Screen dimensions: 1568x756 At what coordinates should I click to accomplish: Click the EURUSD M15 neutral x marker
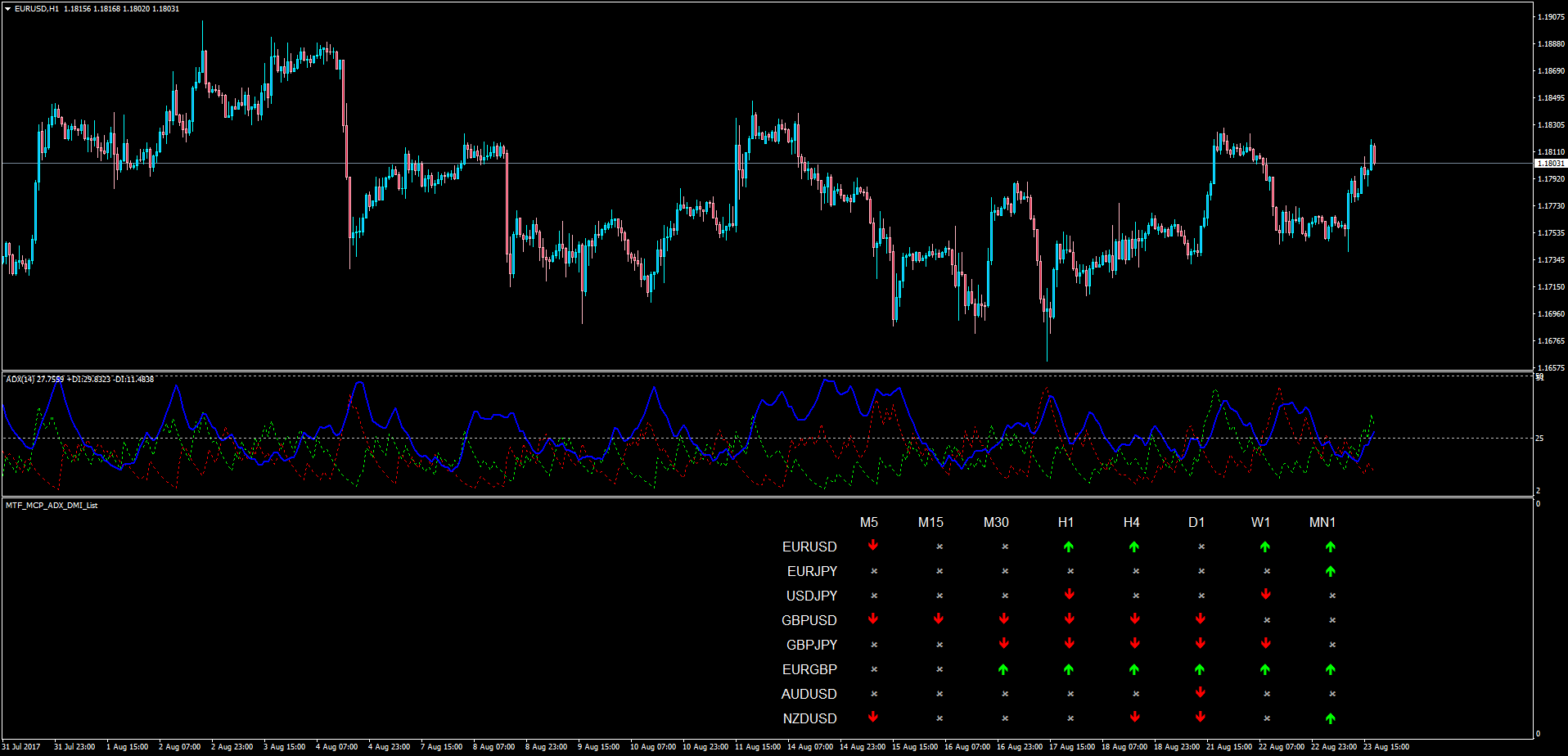pyautogui.click(x=939, y=547)
